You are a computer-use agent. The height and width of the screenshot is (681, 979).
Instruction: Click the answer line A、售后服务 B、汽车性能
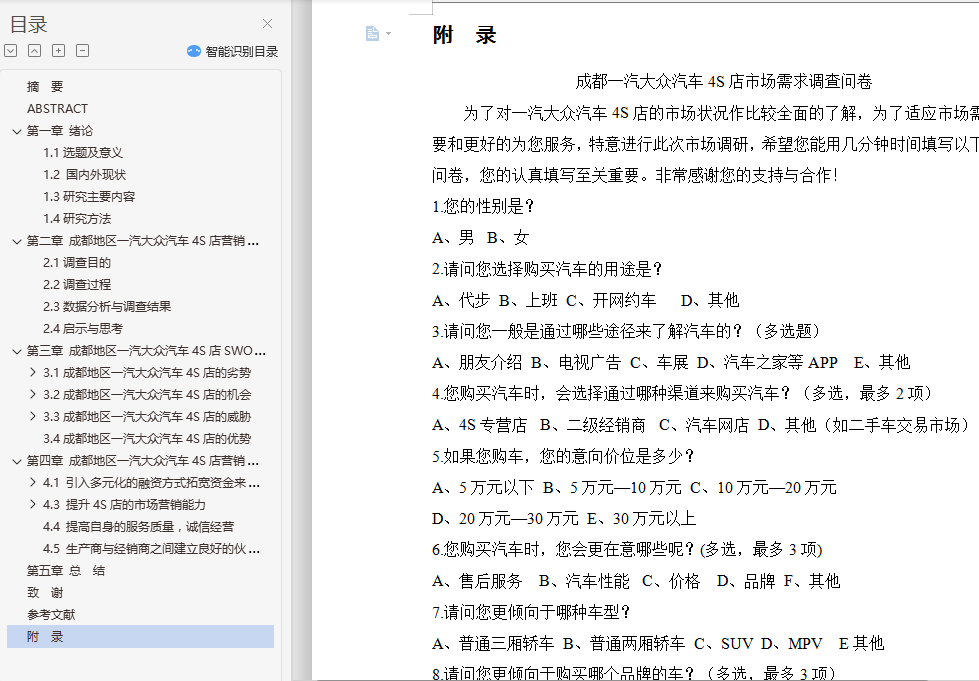click(x=636, y=581)
